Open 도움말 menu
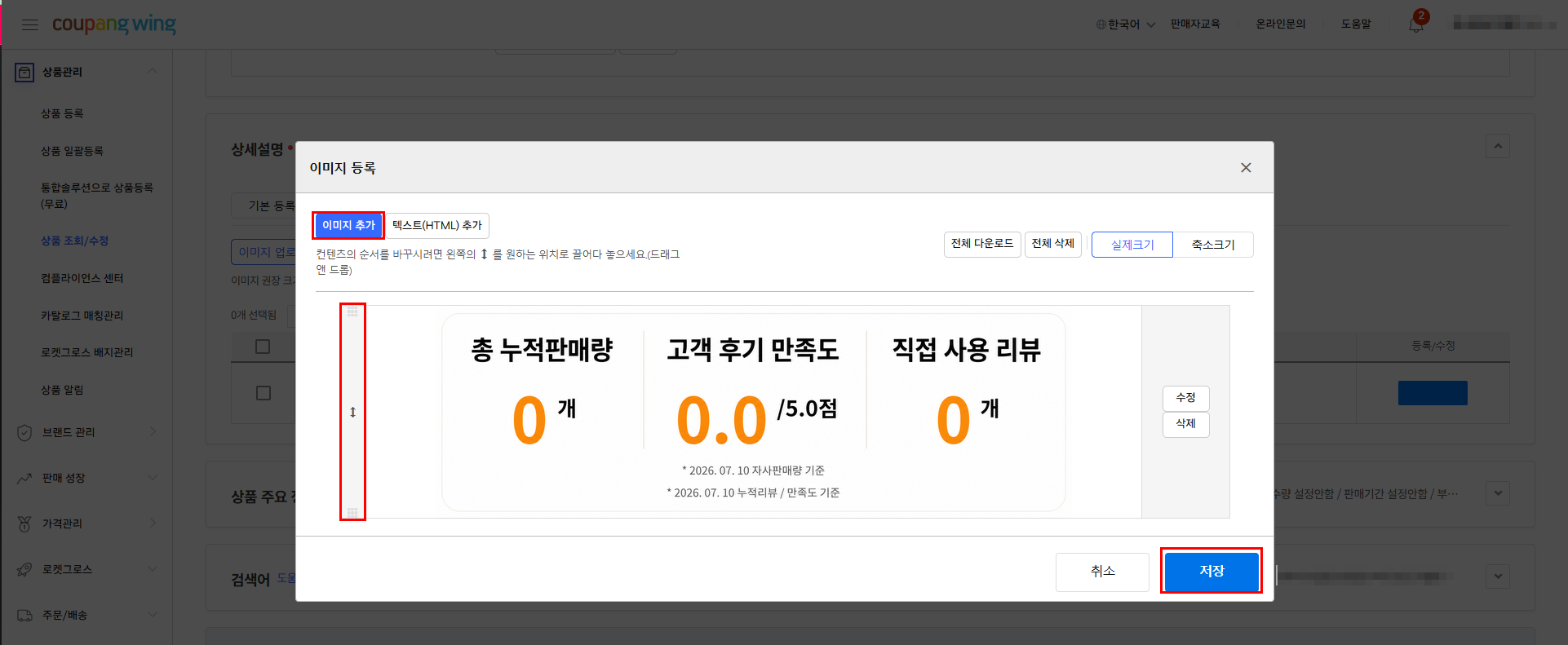The width and height of the screenshot is (1568, 645). pos(1356,24)
